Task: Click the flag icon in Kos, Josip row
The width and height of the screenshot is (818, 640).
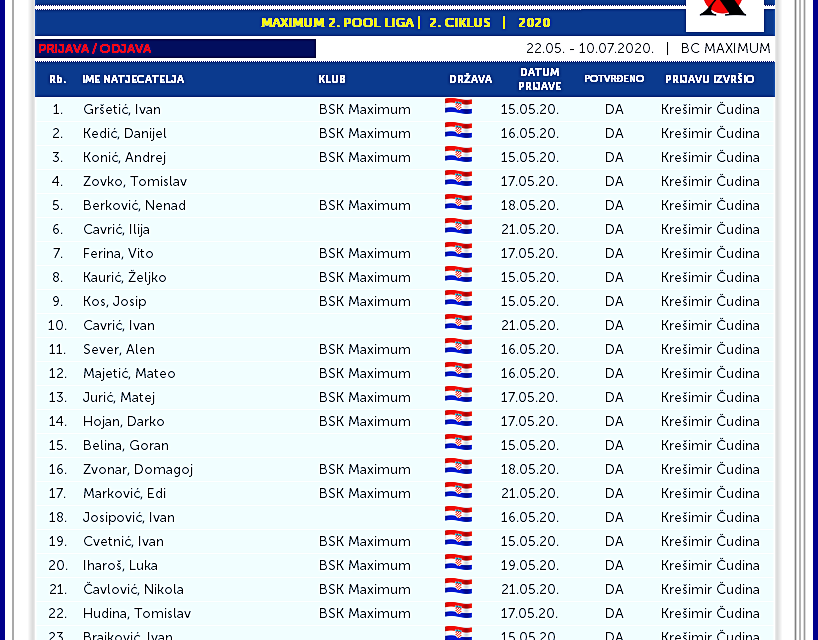Action: point(458,298)
